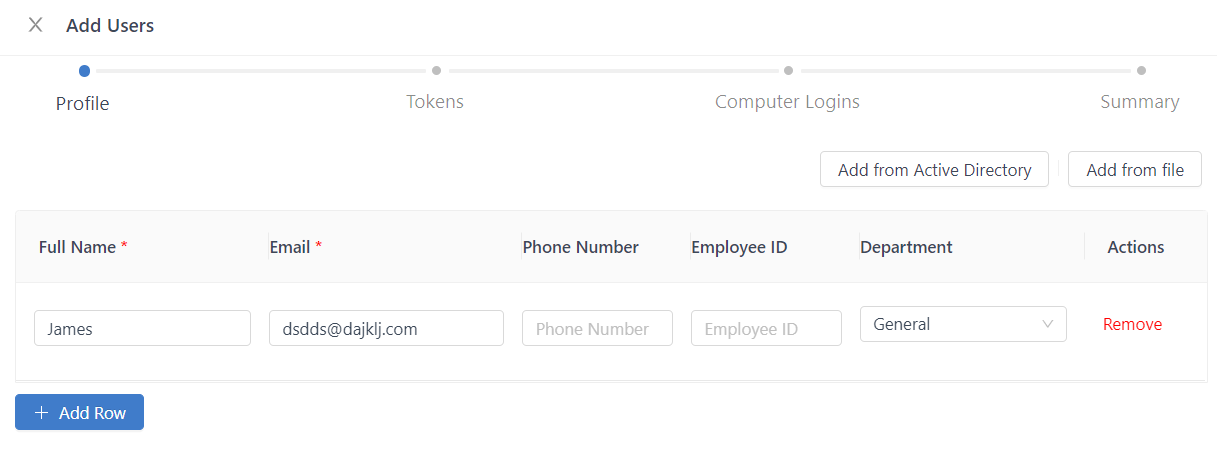Click the Computer Logins step dot
Screen dimensions: 1217x453
tap(788, 71)
